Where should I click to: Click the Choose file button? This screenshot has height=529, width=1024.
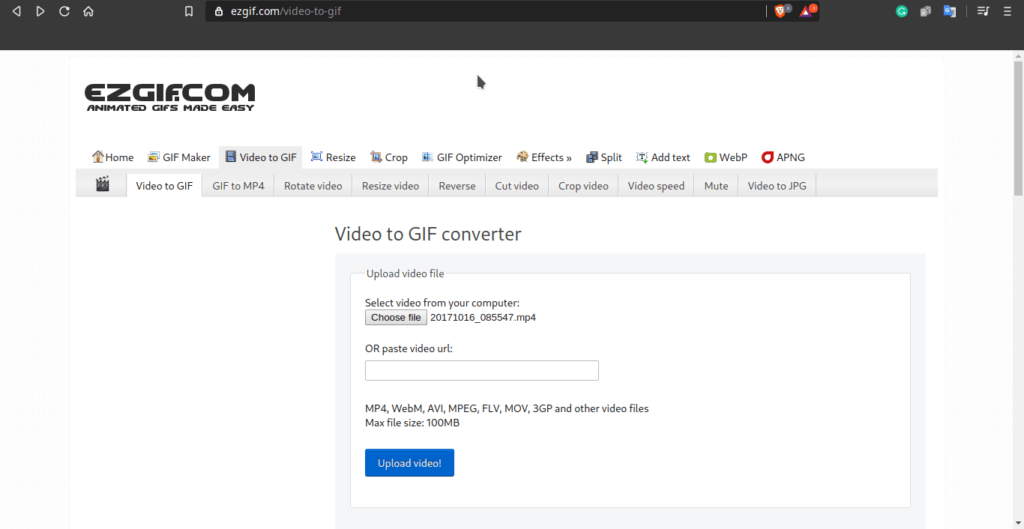pos(396,317)
